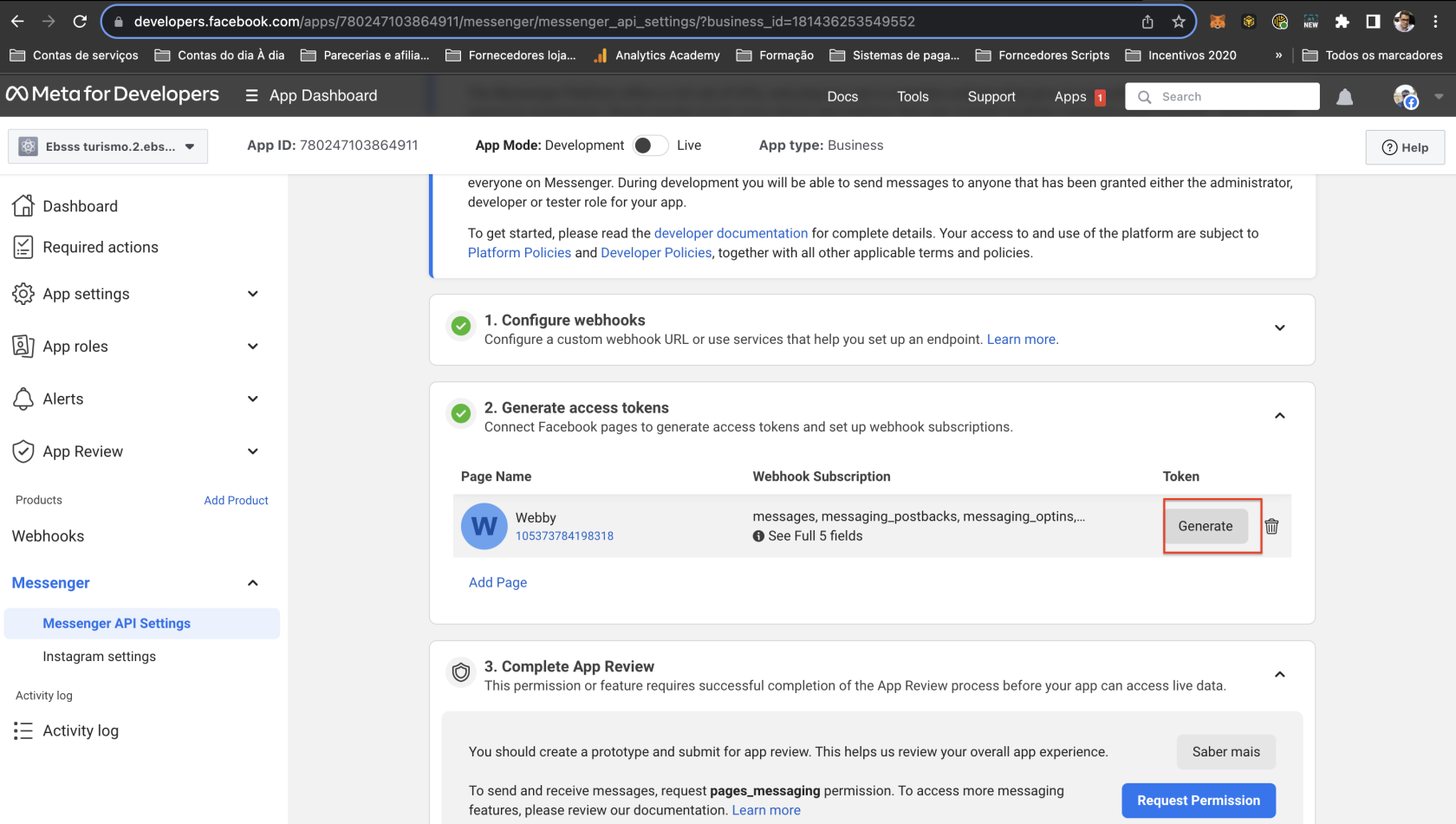The image size is (1456, 824).
Task: Open the Analytics Academy bookmark
Action: (657, 55)
